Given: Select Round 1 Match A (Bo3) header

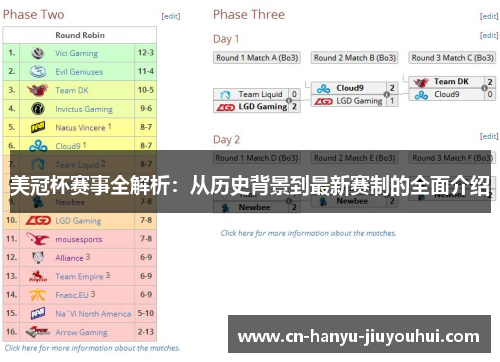Looking at the screenshot, I should tap(257, 58).
